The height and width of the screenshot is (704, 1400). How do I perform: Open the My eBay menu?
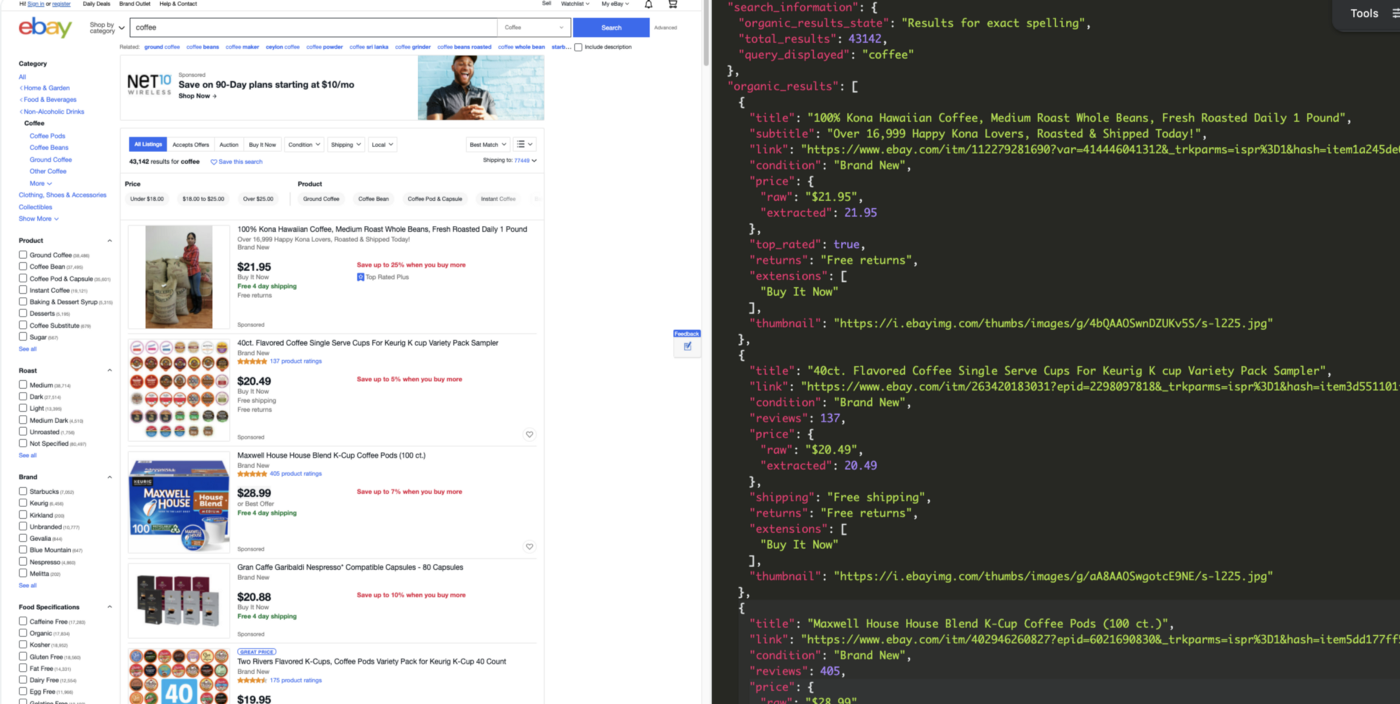point(615,4)
